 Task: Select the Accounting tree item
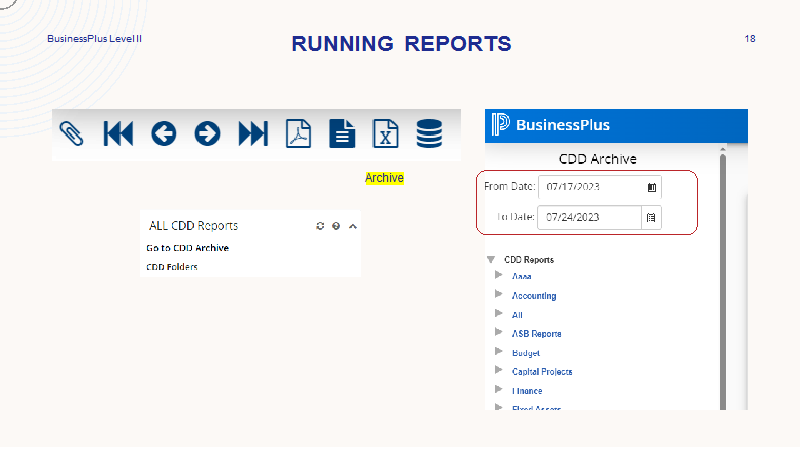point(534,296)
